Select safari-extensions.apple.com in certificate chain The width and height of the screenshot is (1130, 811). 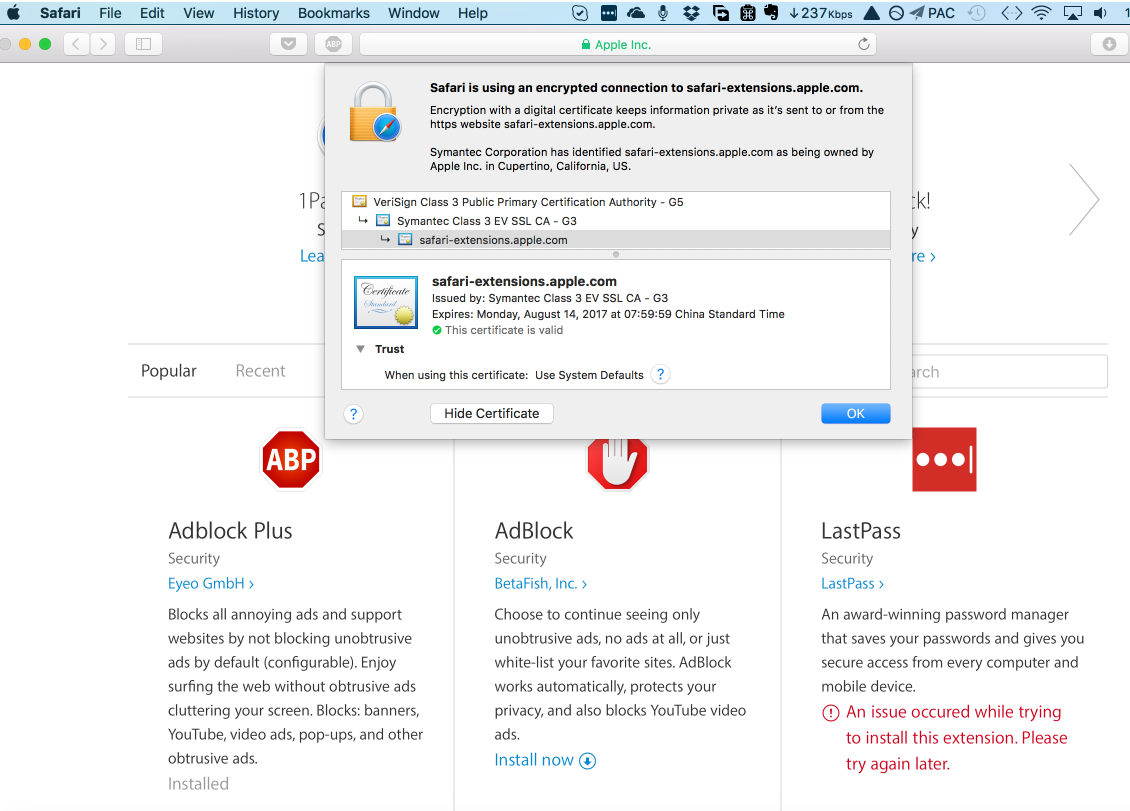616,239
